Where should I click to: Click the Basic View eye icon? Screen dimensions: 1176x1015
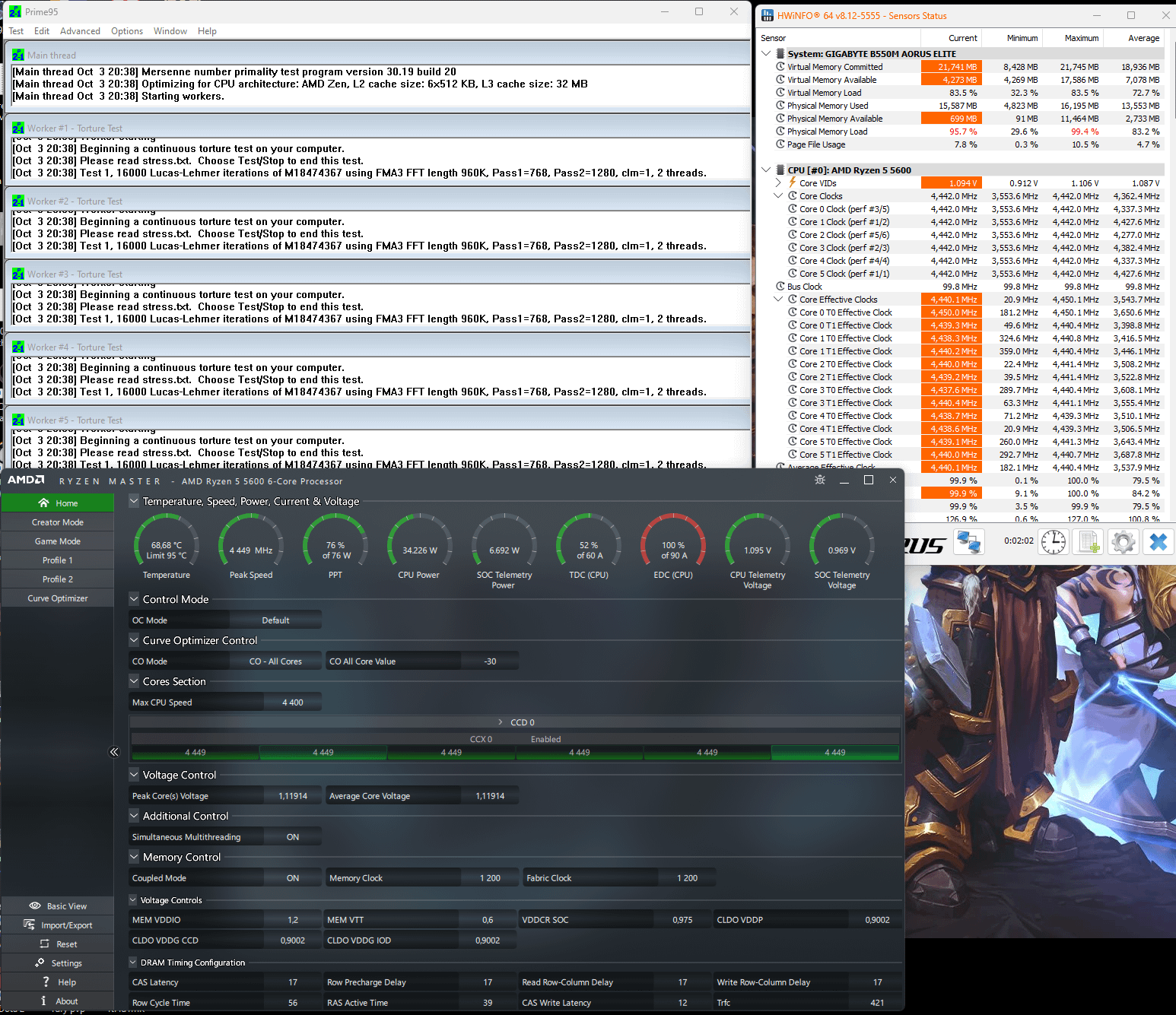(35, 906)
